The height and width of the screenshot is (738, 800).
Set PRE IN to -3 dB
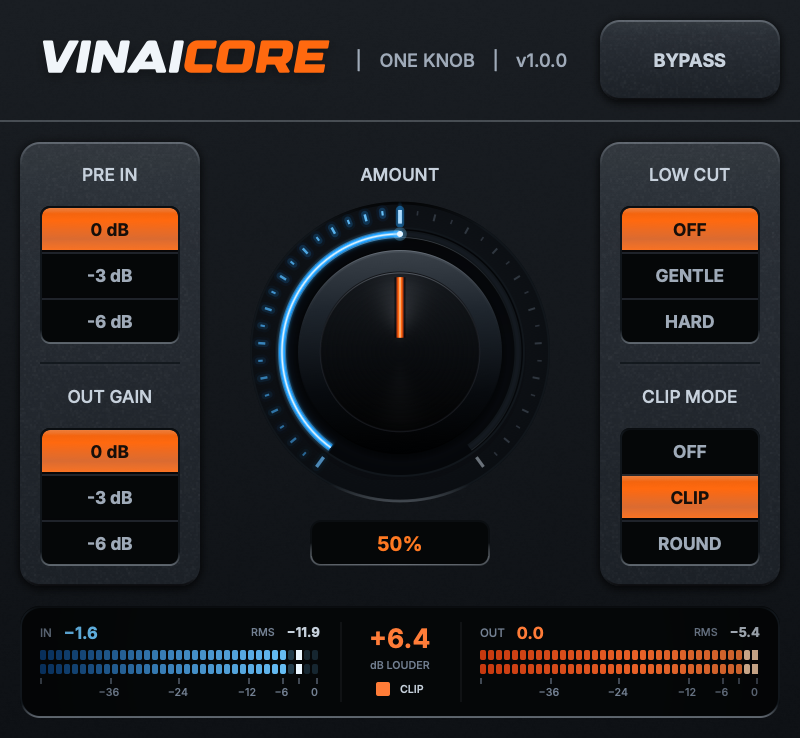[110, 276]
